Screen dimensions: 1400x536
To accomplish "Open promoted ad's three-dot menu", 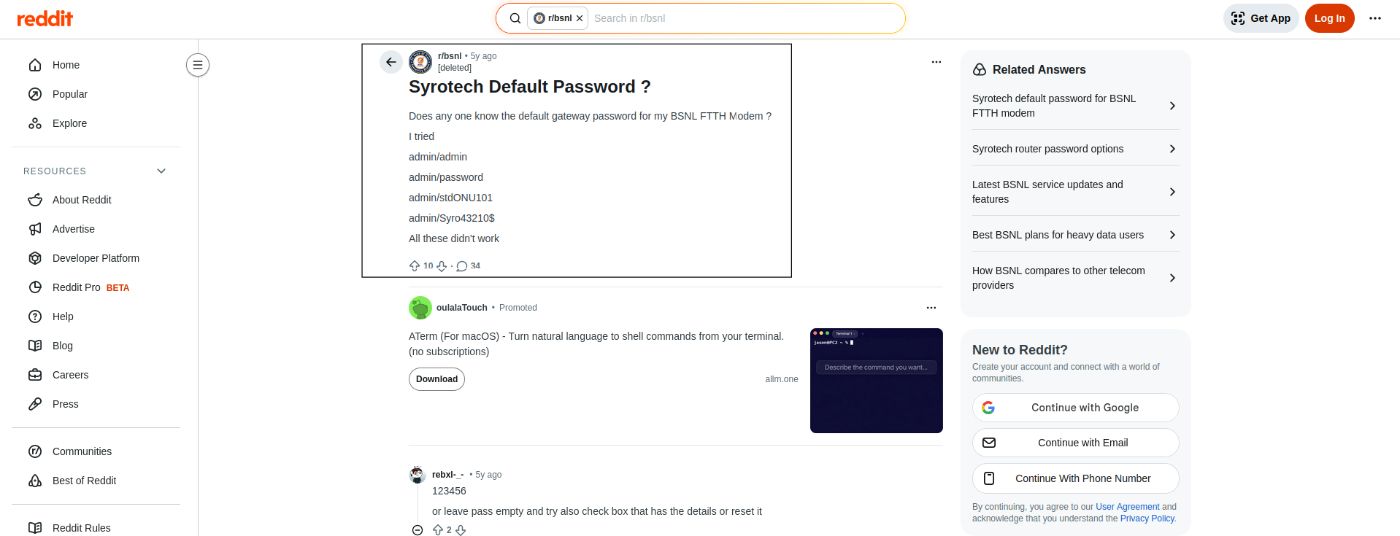I will (x=931, y=308).
